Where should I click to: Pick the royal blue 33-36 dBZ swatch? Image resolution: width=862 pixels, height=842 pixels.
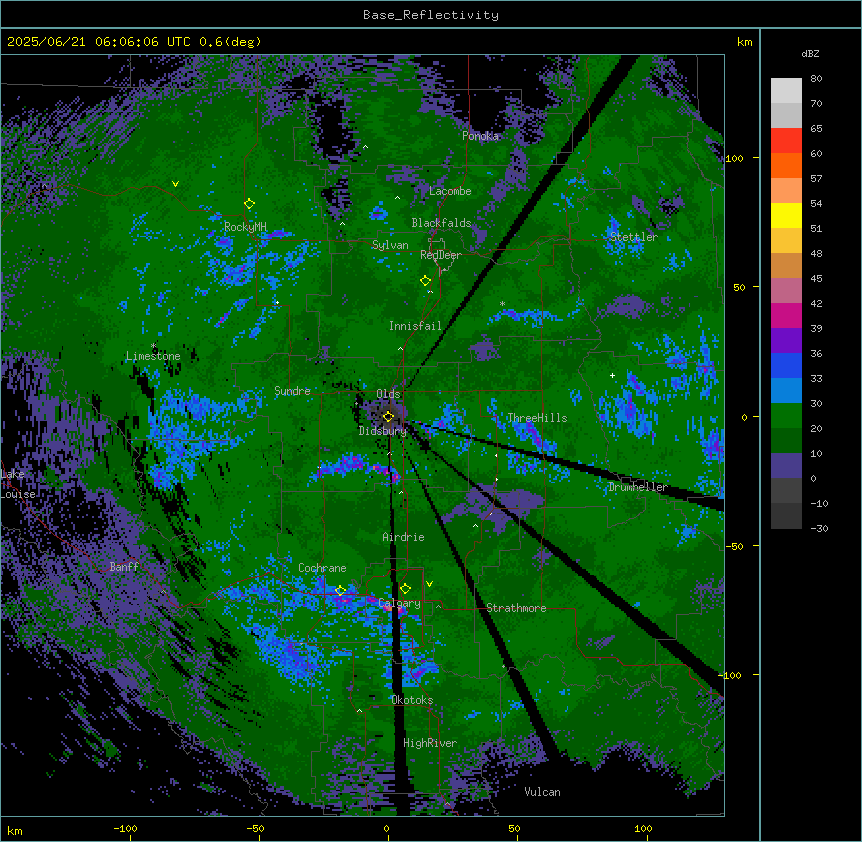tap(786, 366)
